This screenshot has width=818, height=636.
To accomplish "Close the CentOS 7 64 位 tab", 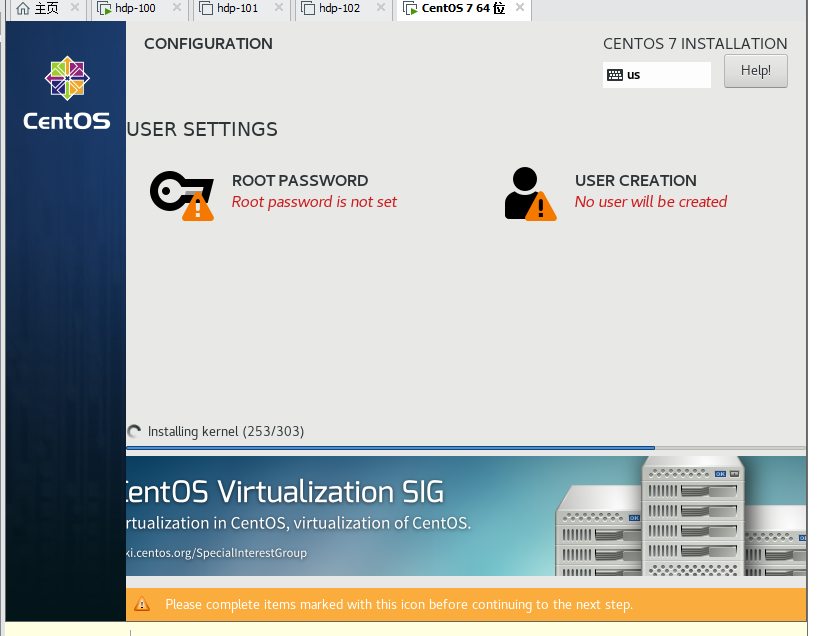I will point(520,7).
